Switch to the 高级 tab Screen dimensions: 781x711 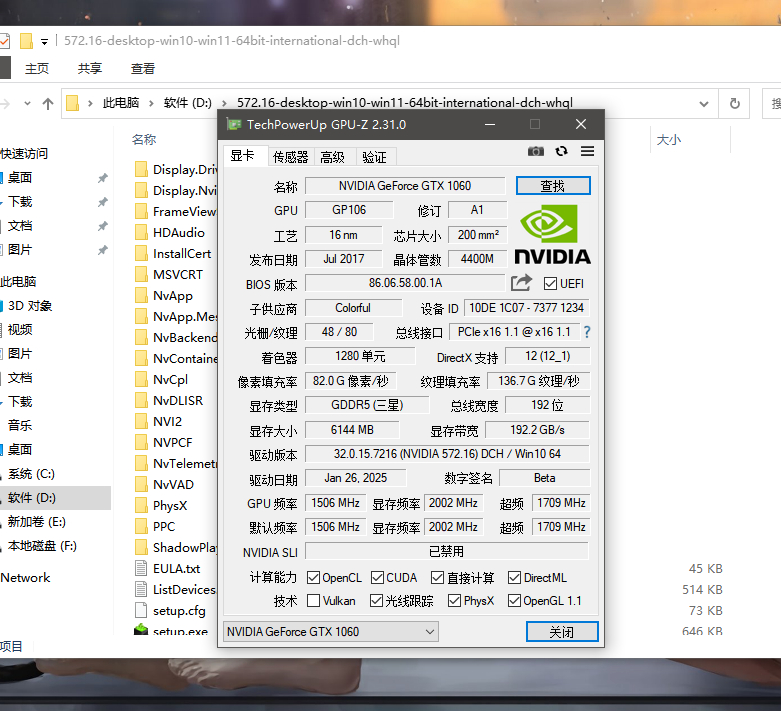coord(333,157)
